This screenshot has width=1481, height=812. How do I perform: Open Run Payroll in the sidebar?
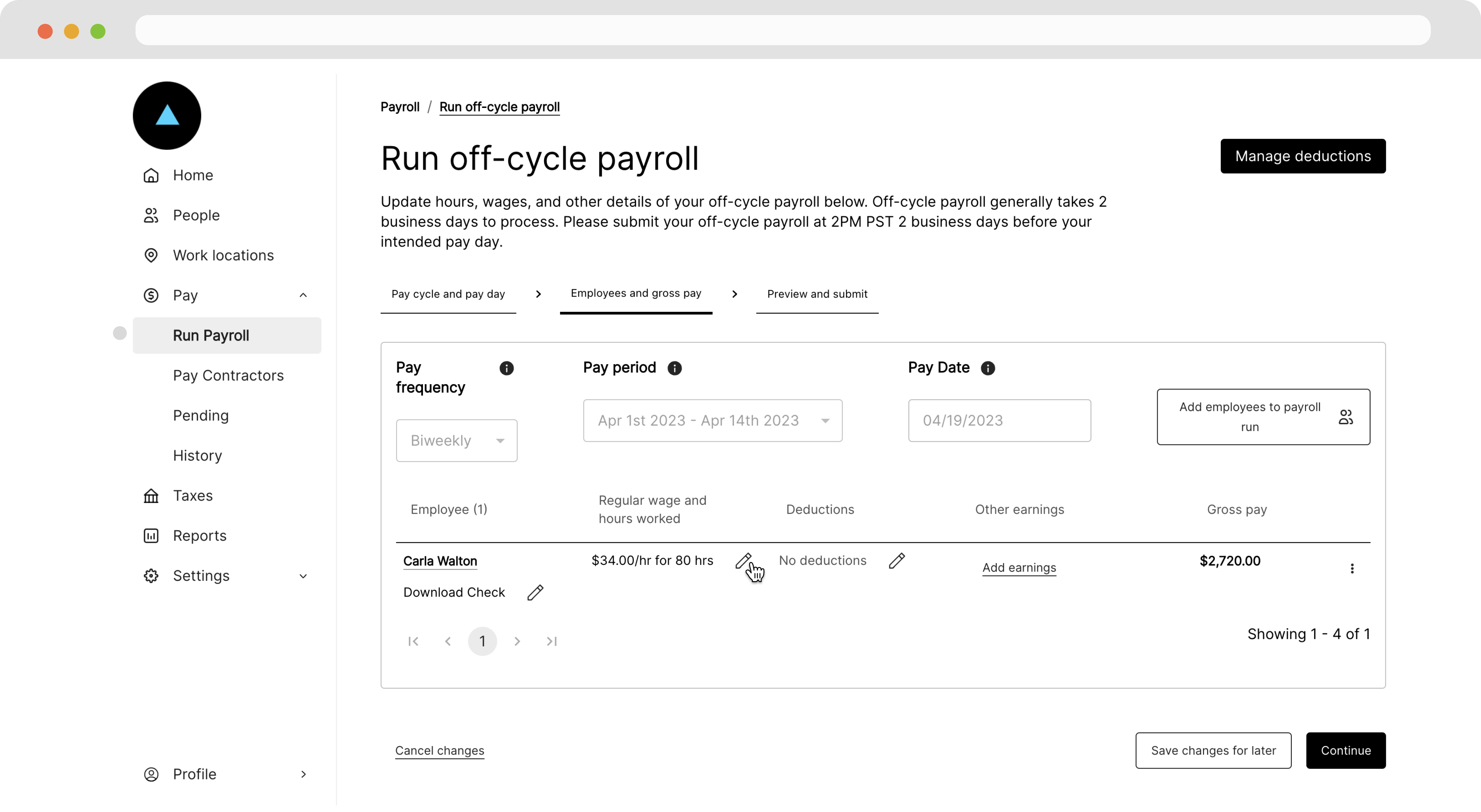click(x=227, y=336)
